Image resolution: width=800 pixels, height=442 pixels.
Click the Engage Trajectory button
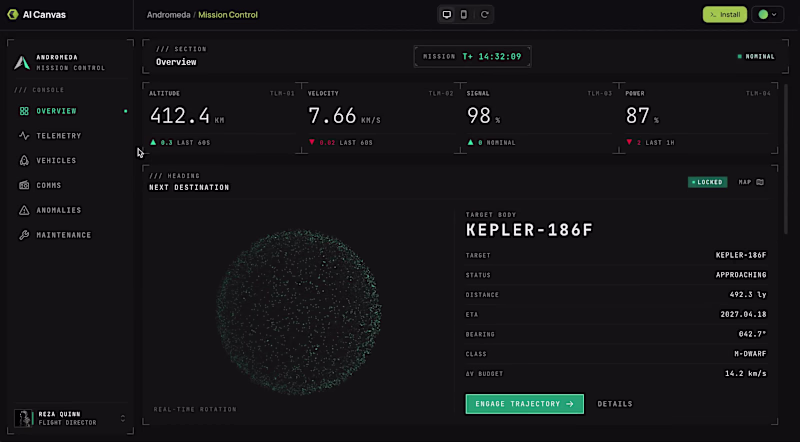click(x=524, y=404)
